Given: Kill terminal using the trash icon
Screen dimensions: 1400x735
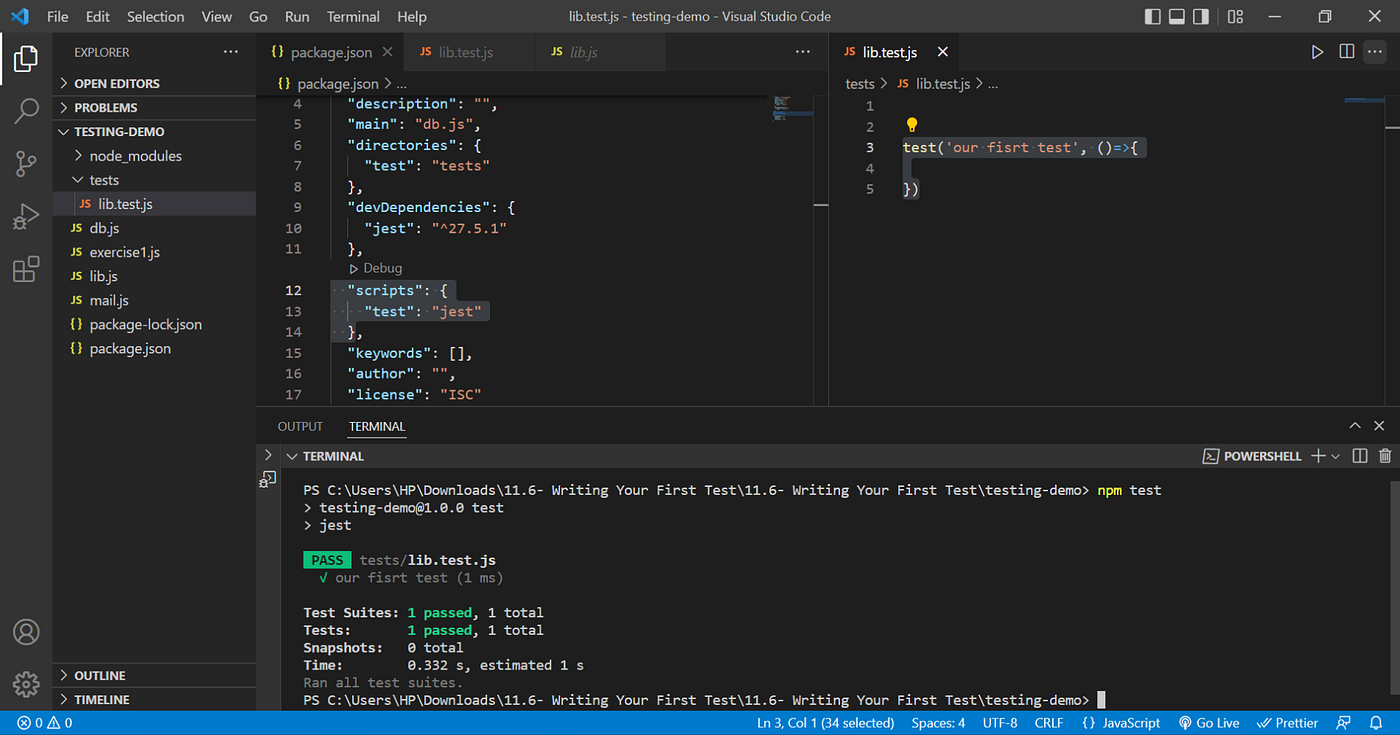Looking at the screenshot, I should coord(1385,456).
